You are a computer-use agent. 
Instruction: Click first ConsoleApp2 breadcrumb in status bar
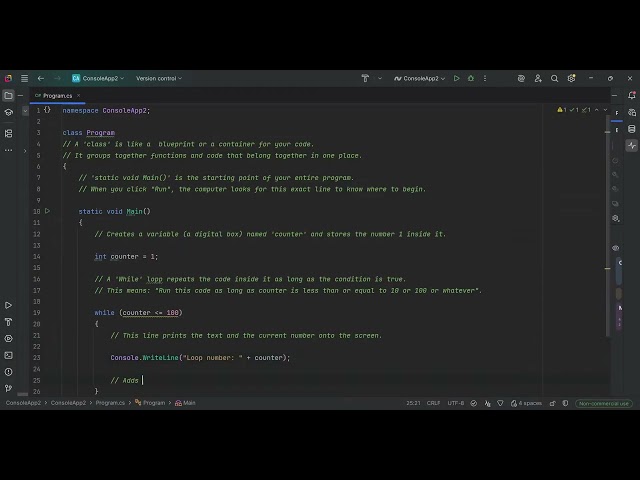coord(23,403)
